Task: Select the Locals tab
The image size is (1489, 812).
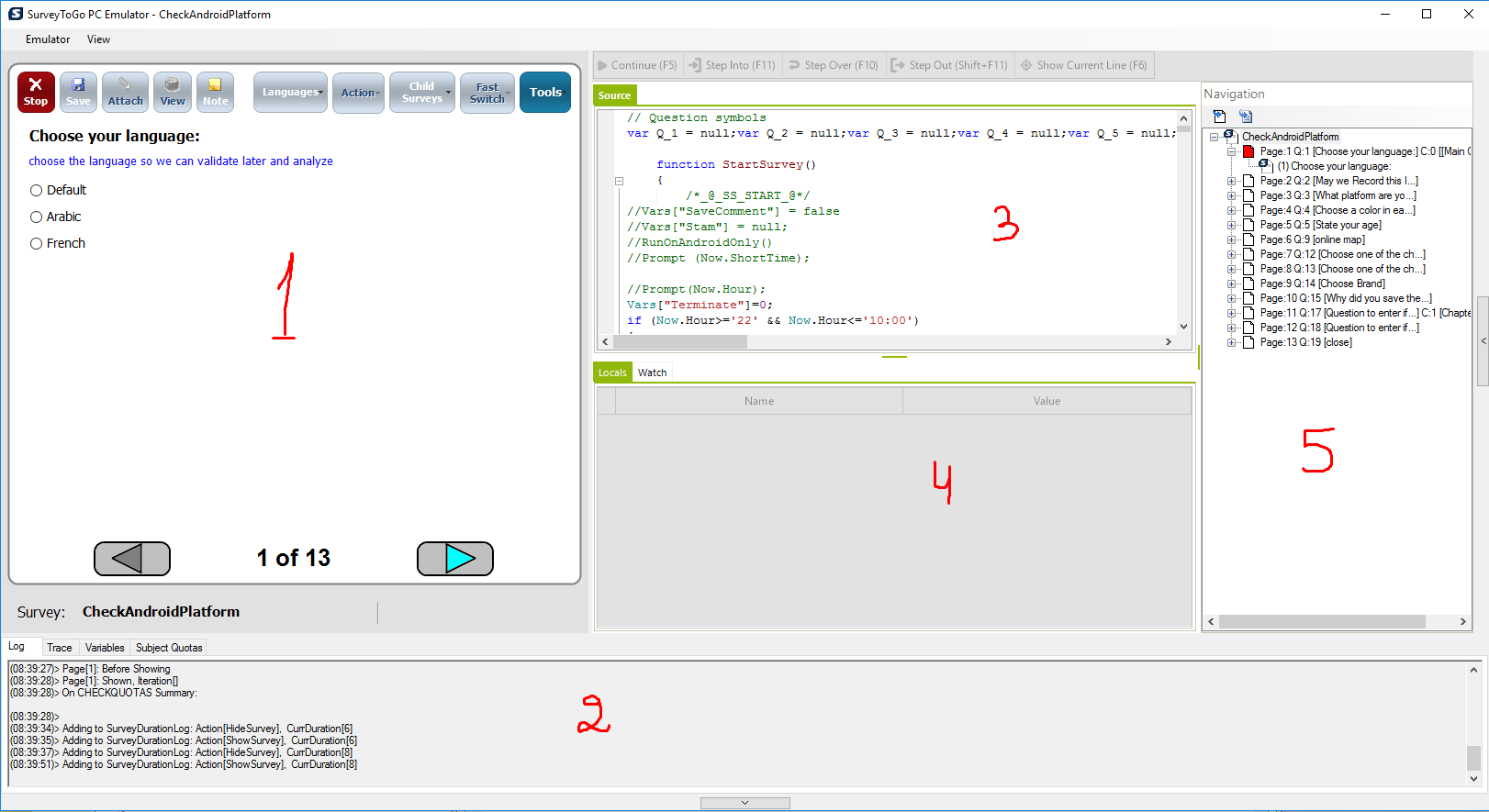Action: point(612,372)
